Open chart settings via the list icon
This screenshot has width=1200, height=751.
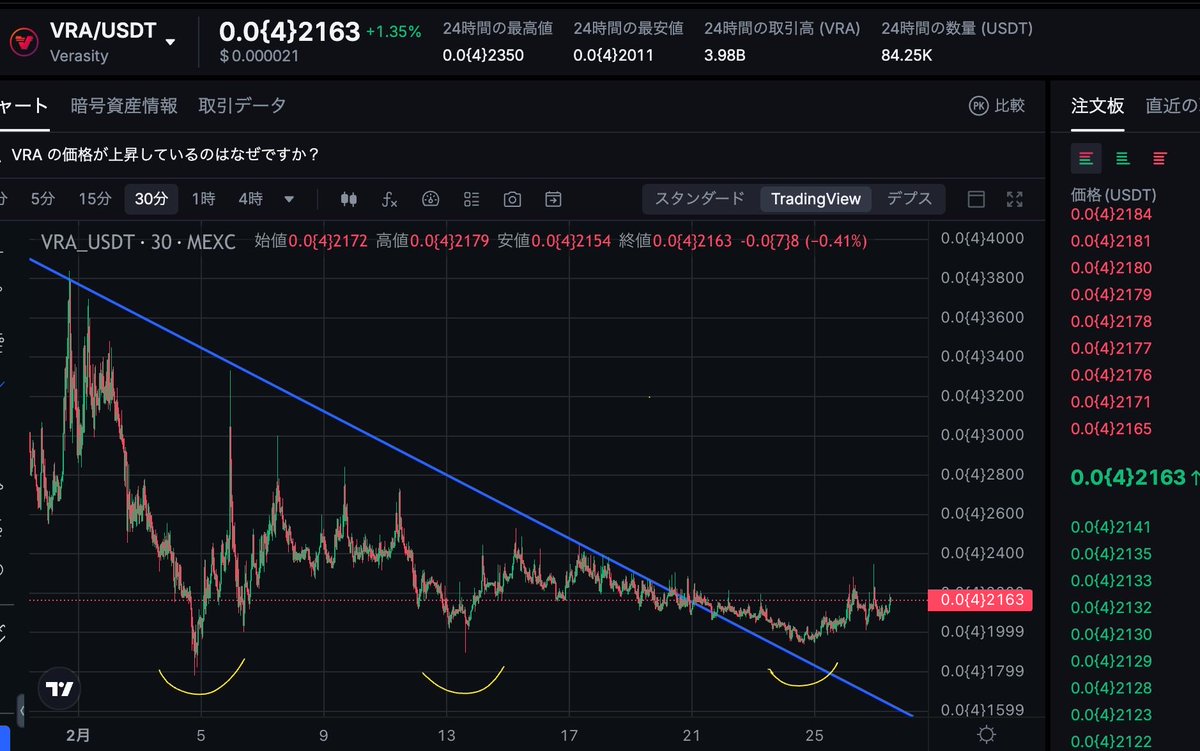click(471, 199)
